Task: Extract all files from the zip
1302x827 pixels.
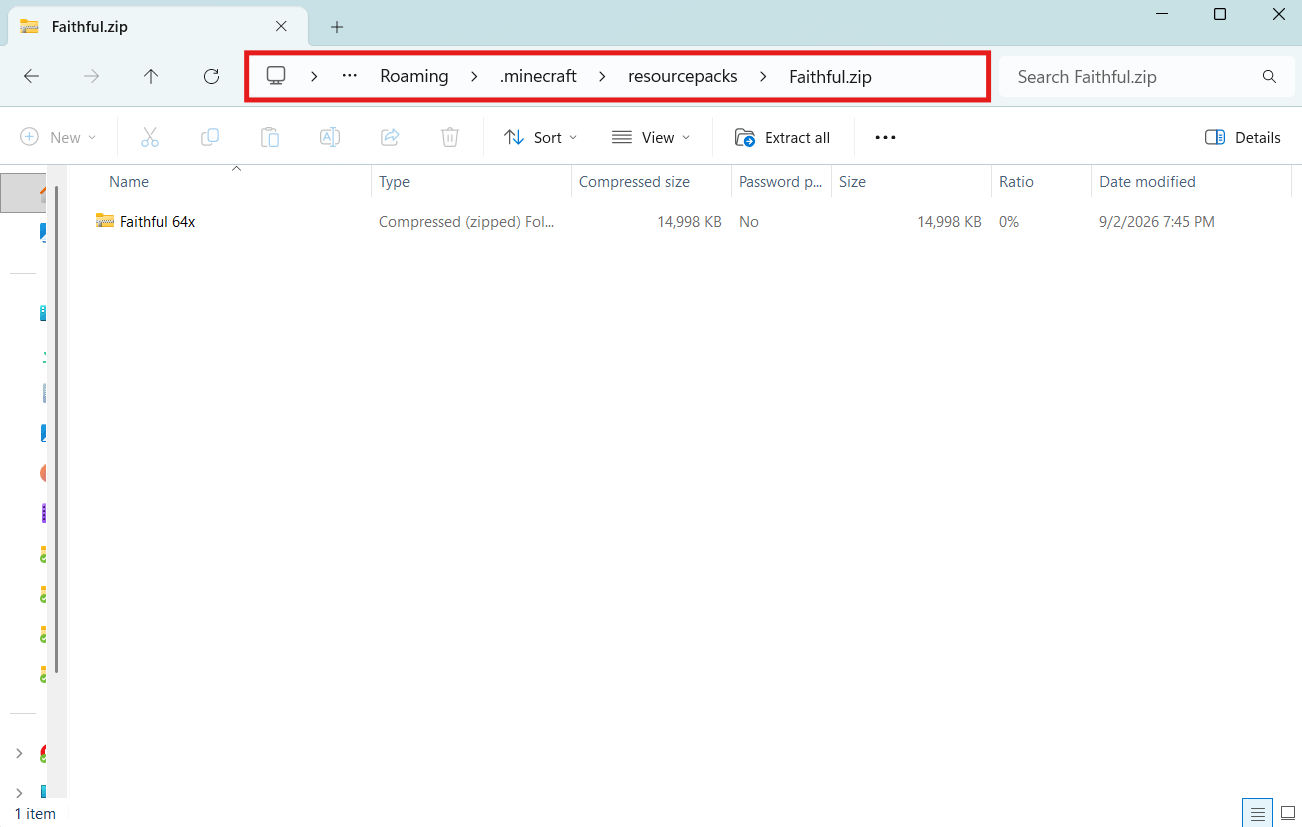Action: 782,137
